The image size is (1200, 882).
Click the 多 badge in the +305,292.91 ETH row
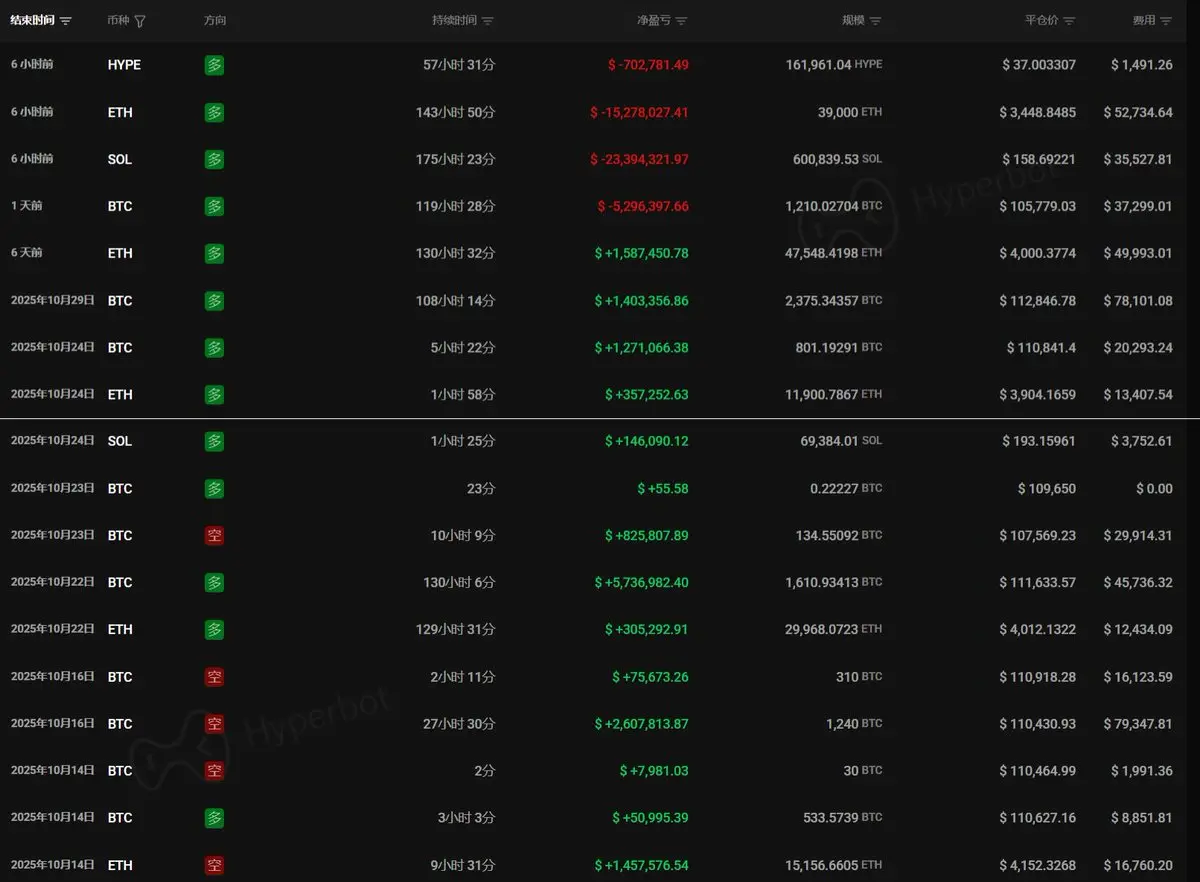(214, 630)
